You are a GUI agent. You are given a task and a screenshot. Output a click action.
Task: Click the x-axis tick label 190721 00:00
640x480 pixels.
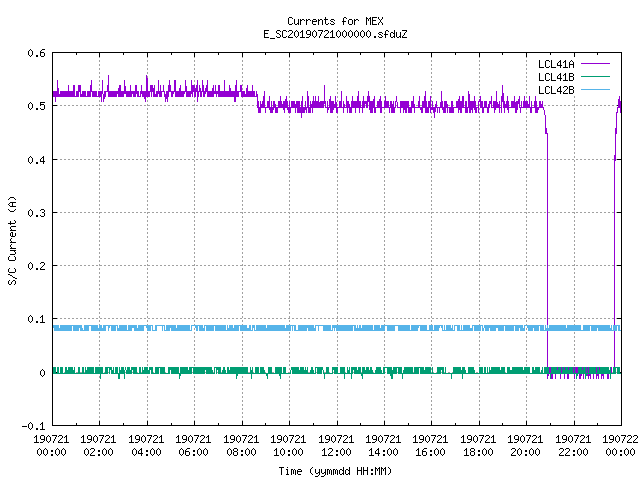(51, 446)
